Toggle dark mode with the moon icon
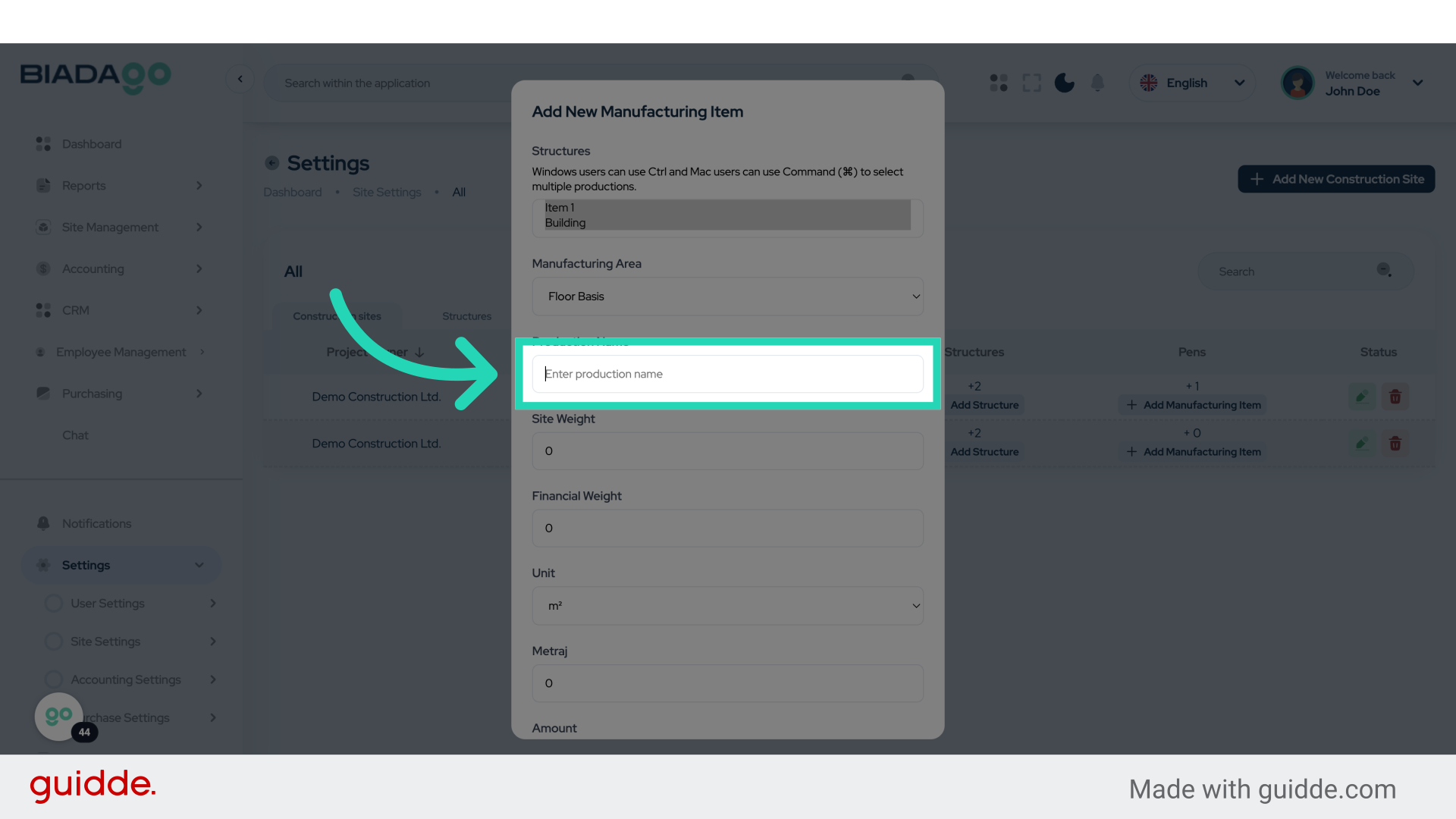The height and width of the screenshot is (819, 1456). pos(1064,83)
